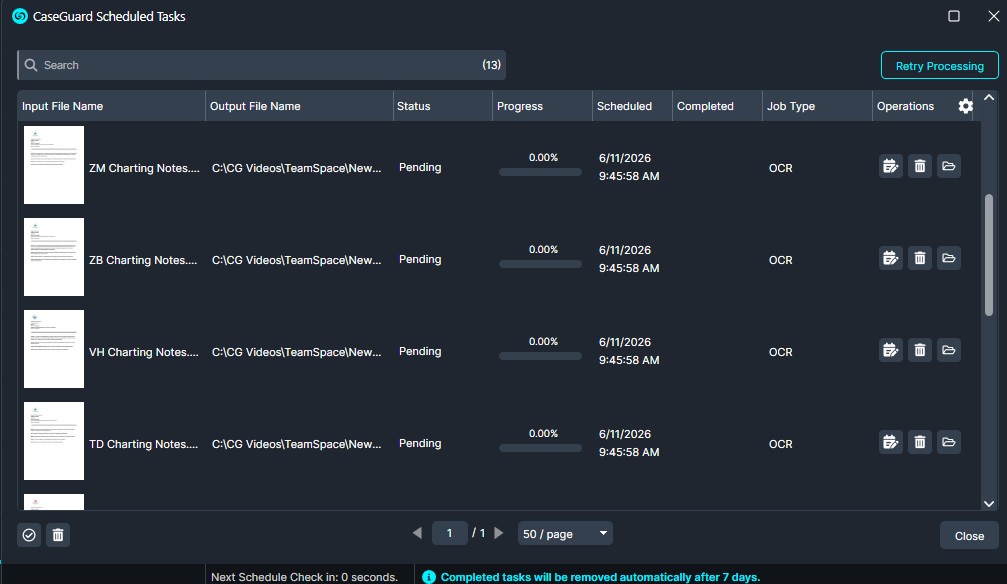Click the ZB Charting Notes document thumbnail

[x=54, y=257]
